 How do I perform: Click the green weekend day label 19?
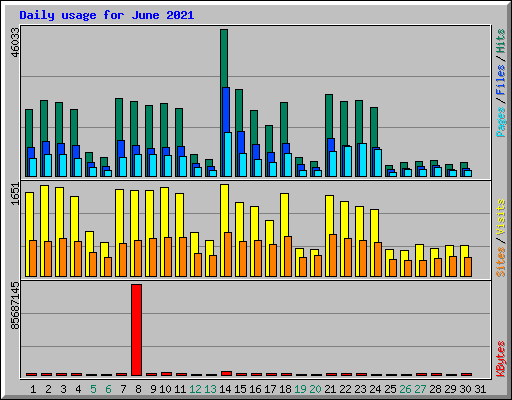(x=300, y=389)
